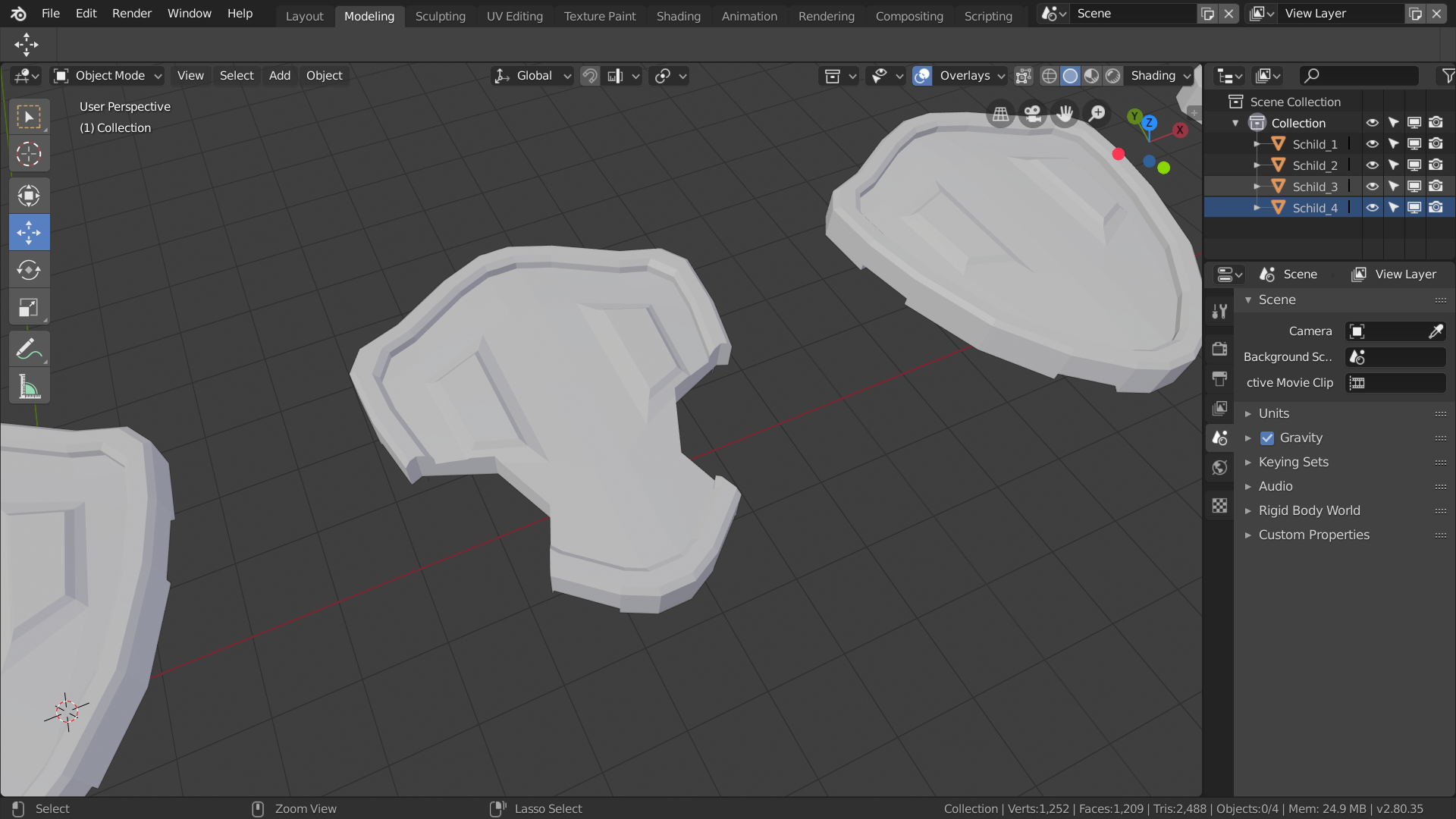The width and height of the screenshot is (1456, 819).
Task: Toggle viewport overlays button
Action: tap(922, 76)
